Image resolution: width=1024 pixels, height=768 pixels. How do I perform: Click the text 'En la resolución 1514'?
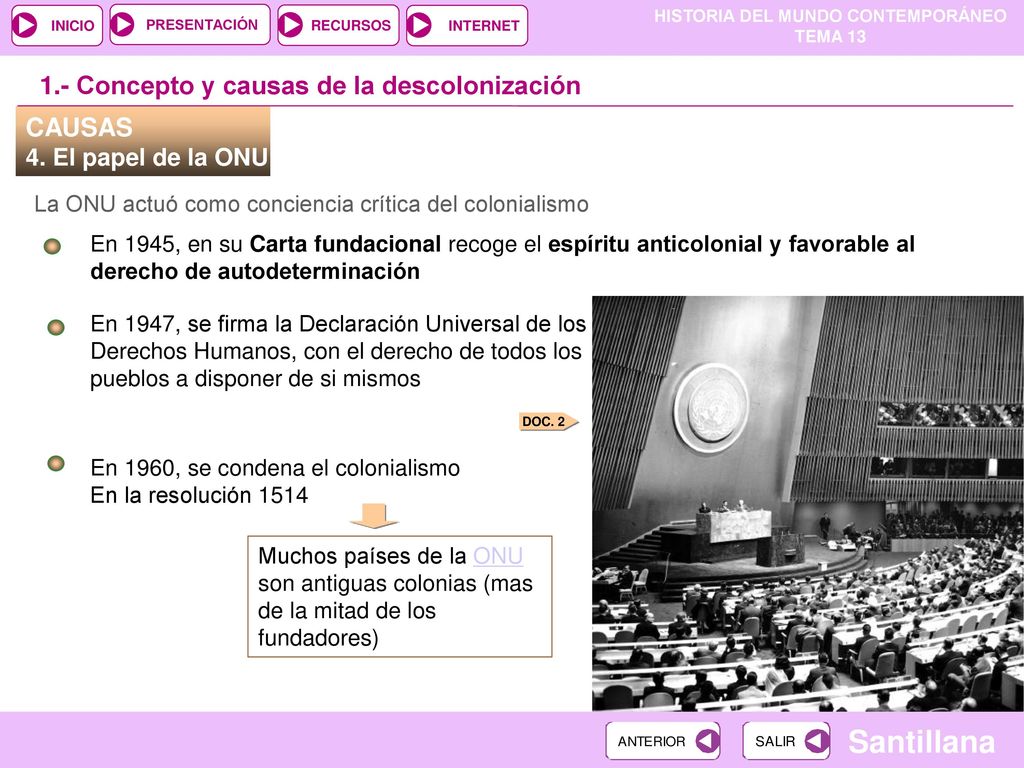pos(199,496)
